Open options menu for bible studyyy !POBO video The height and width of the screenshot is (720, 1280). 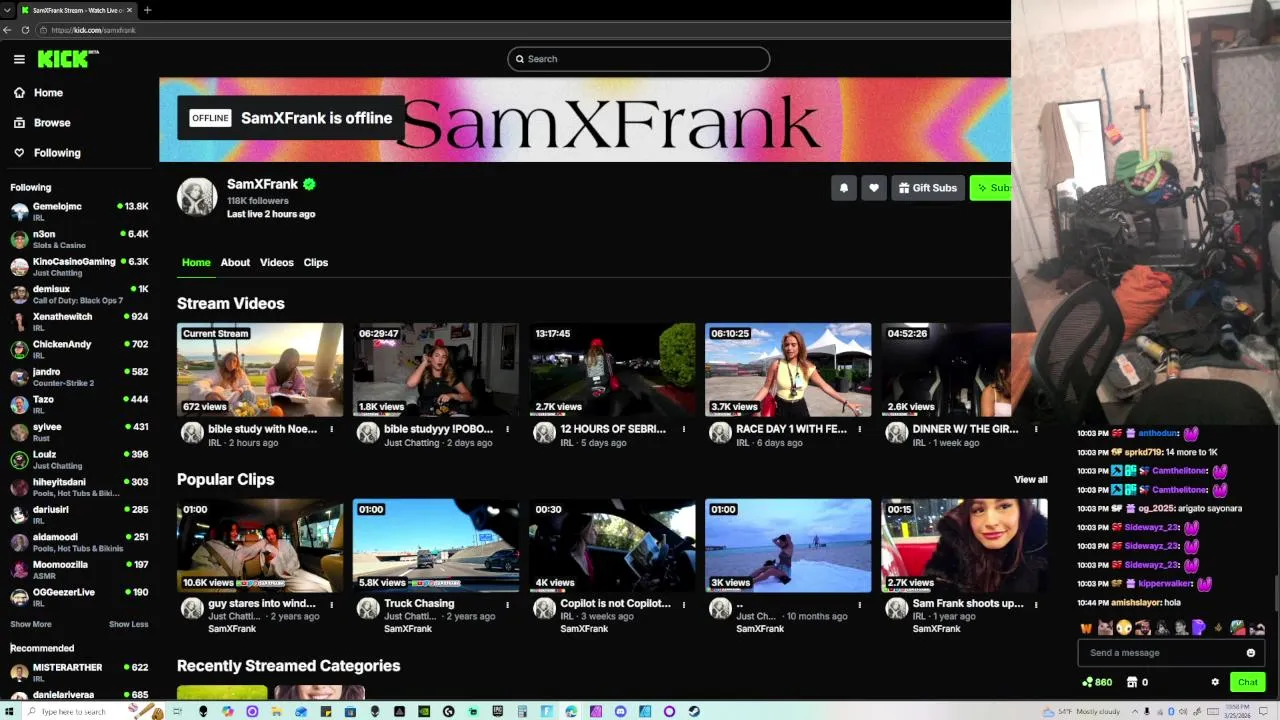(x=508, y=429)
